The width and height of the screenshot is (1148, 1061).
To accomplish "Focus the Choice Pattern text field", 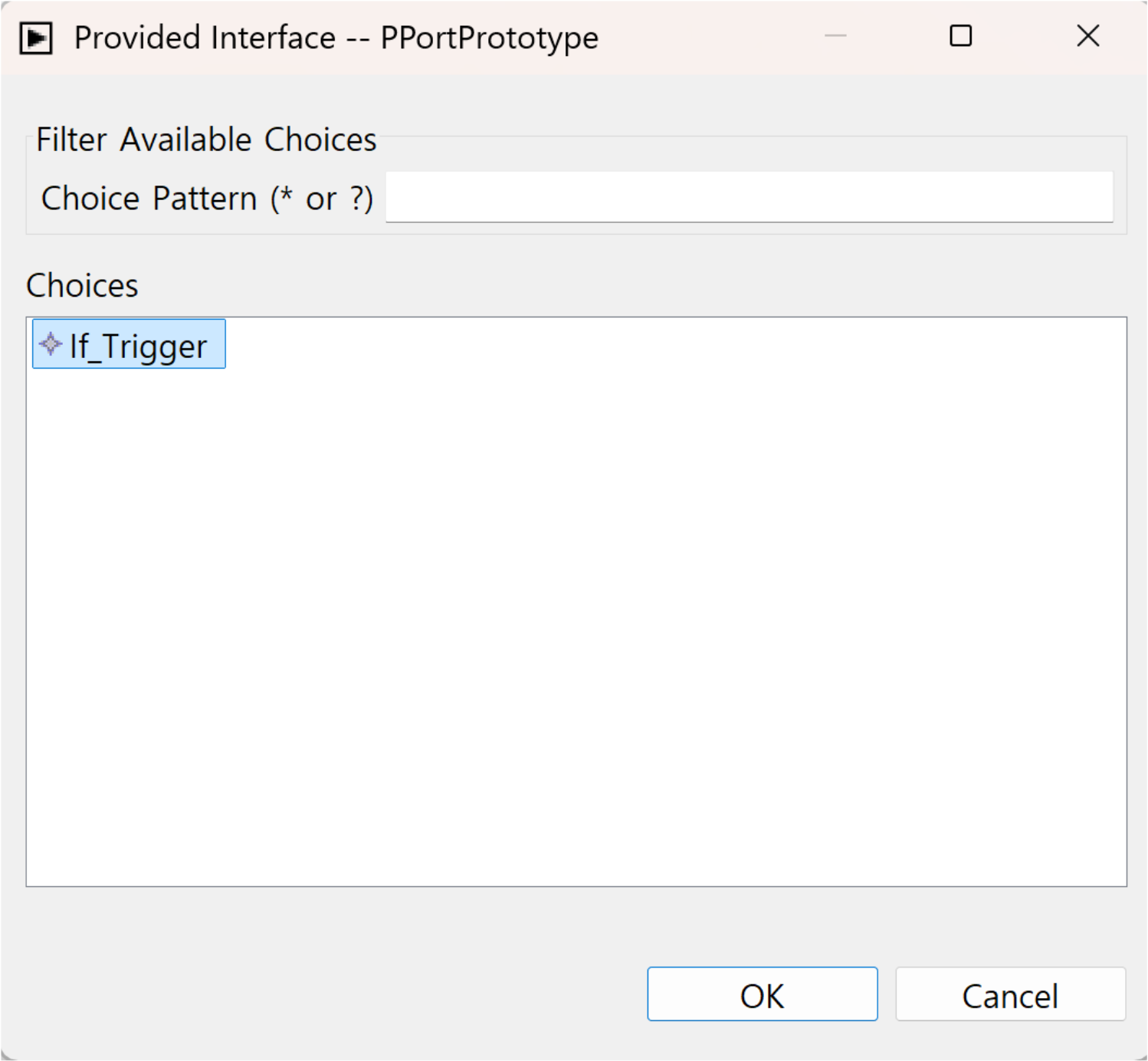I will click(x=749, y=197).
